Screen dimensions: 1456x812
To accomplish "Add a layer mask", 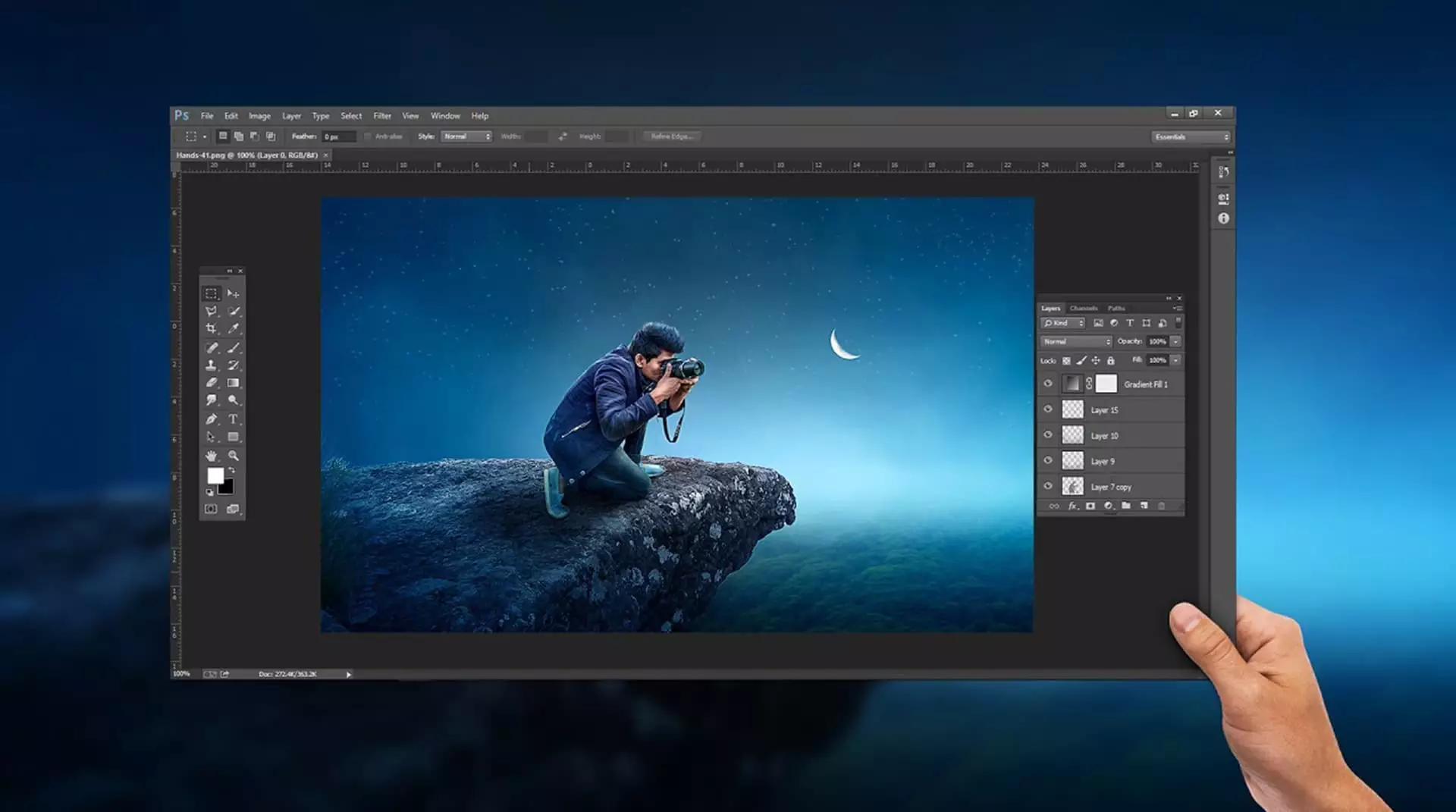I will point(1090,506).
